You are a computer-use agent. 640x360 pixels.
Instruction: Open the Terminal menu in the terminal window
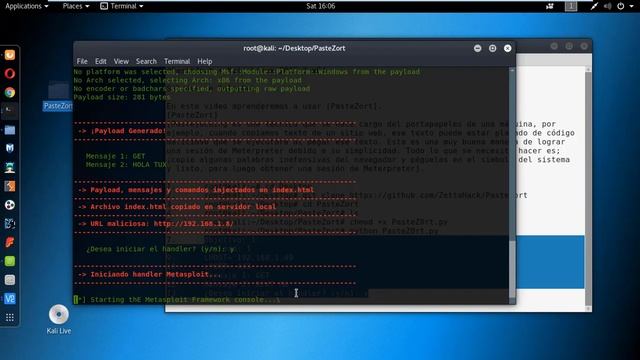(177, 61)
